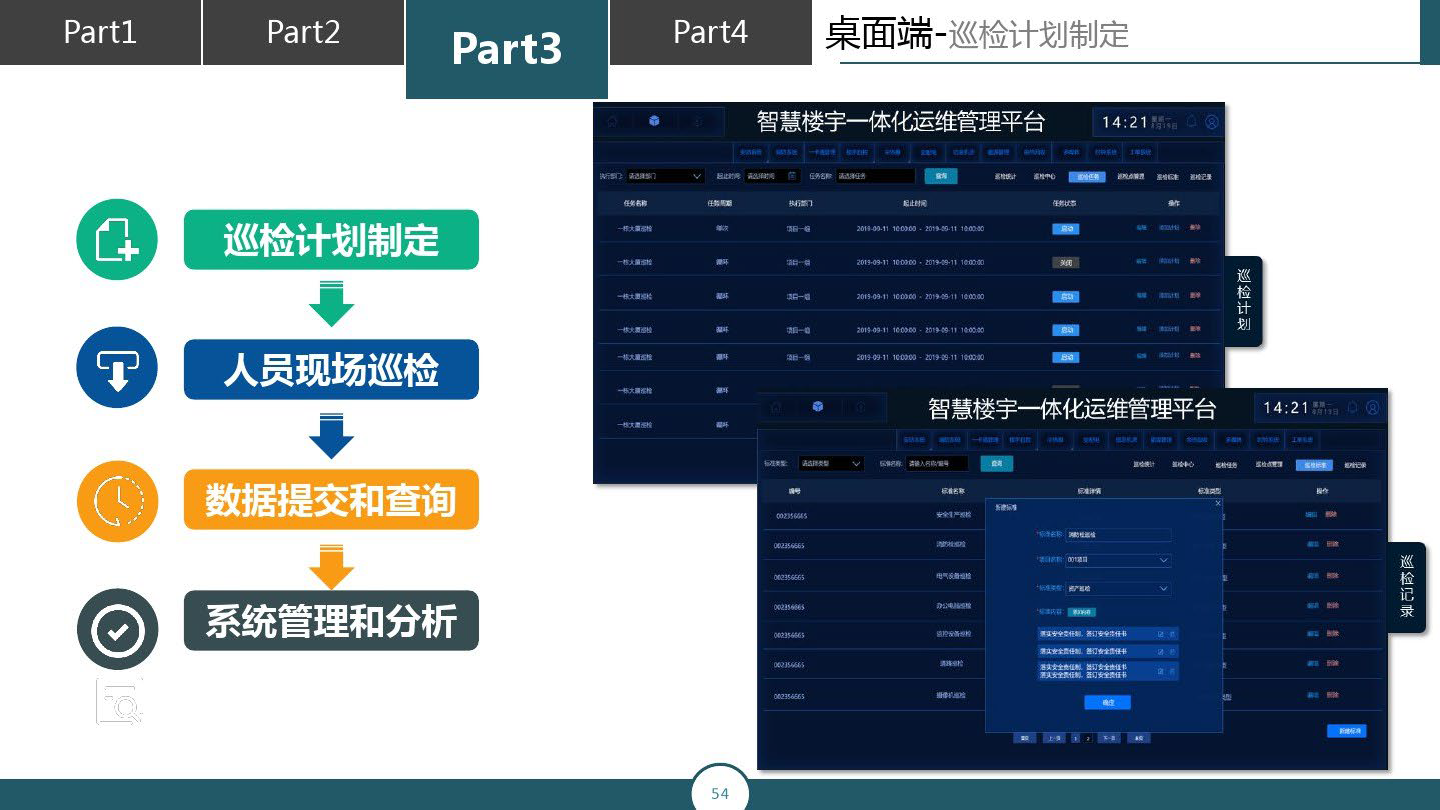Click the 巡检计划 side label tab

pyautogui.click(x=1244, y=300)
